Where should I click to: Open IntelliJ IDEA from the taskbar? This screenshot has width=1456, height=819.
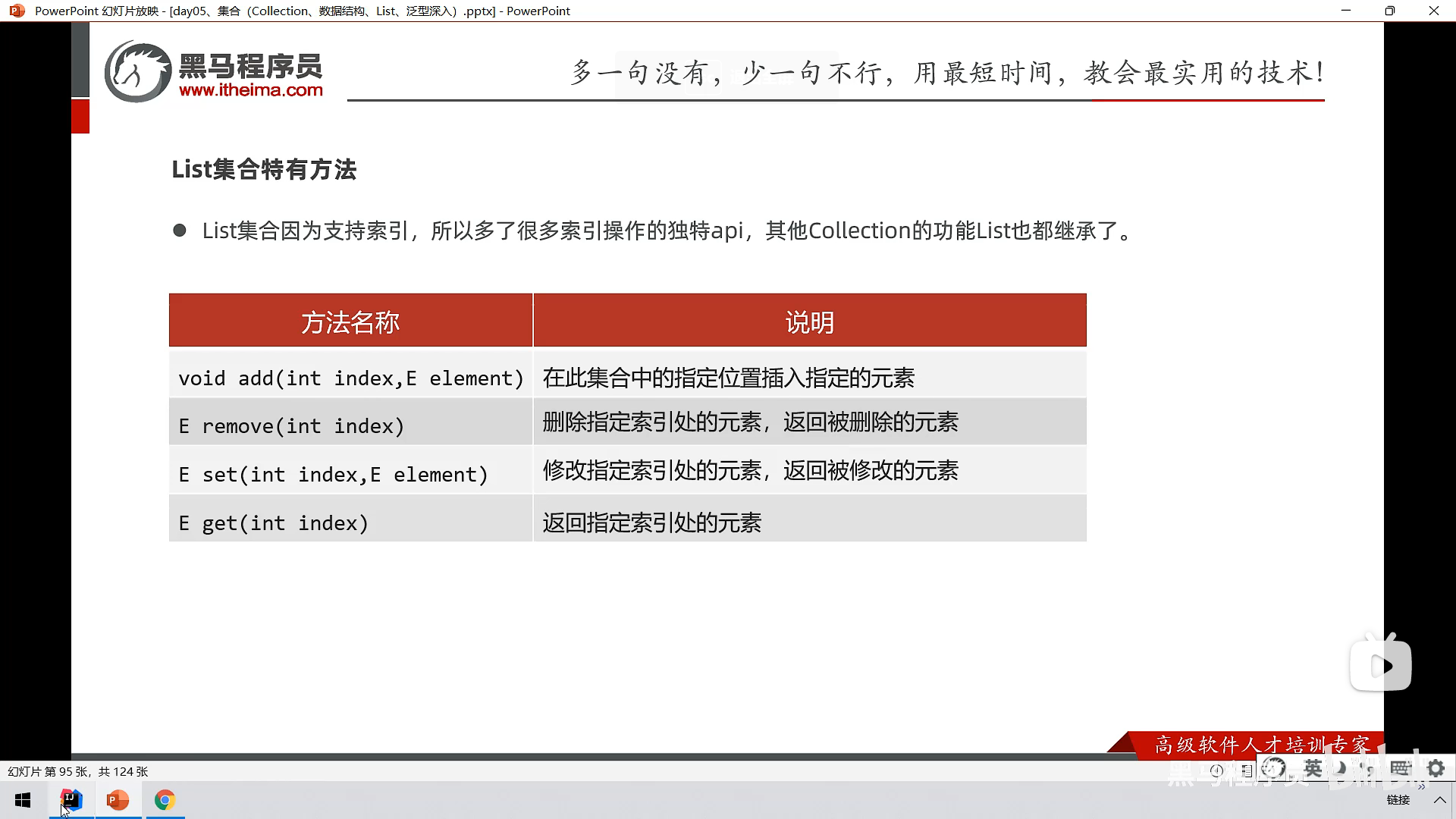pyautogui.click(x=71, y=800)
